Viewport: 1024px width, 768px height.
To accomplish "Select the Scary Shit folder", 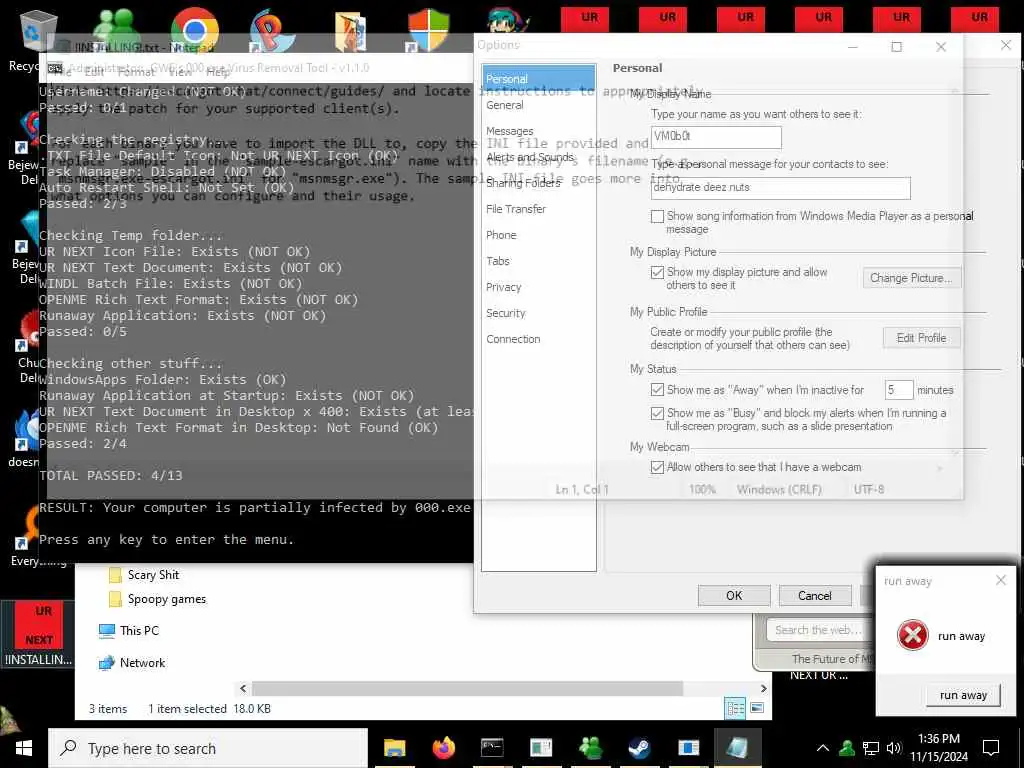I will click(x=144, y=575).
